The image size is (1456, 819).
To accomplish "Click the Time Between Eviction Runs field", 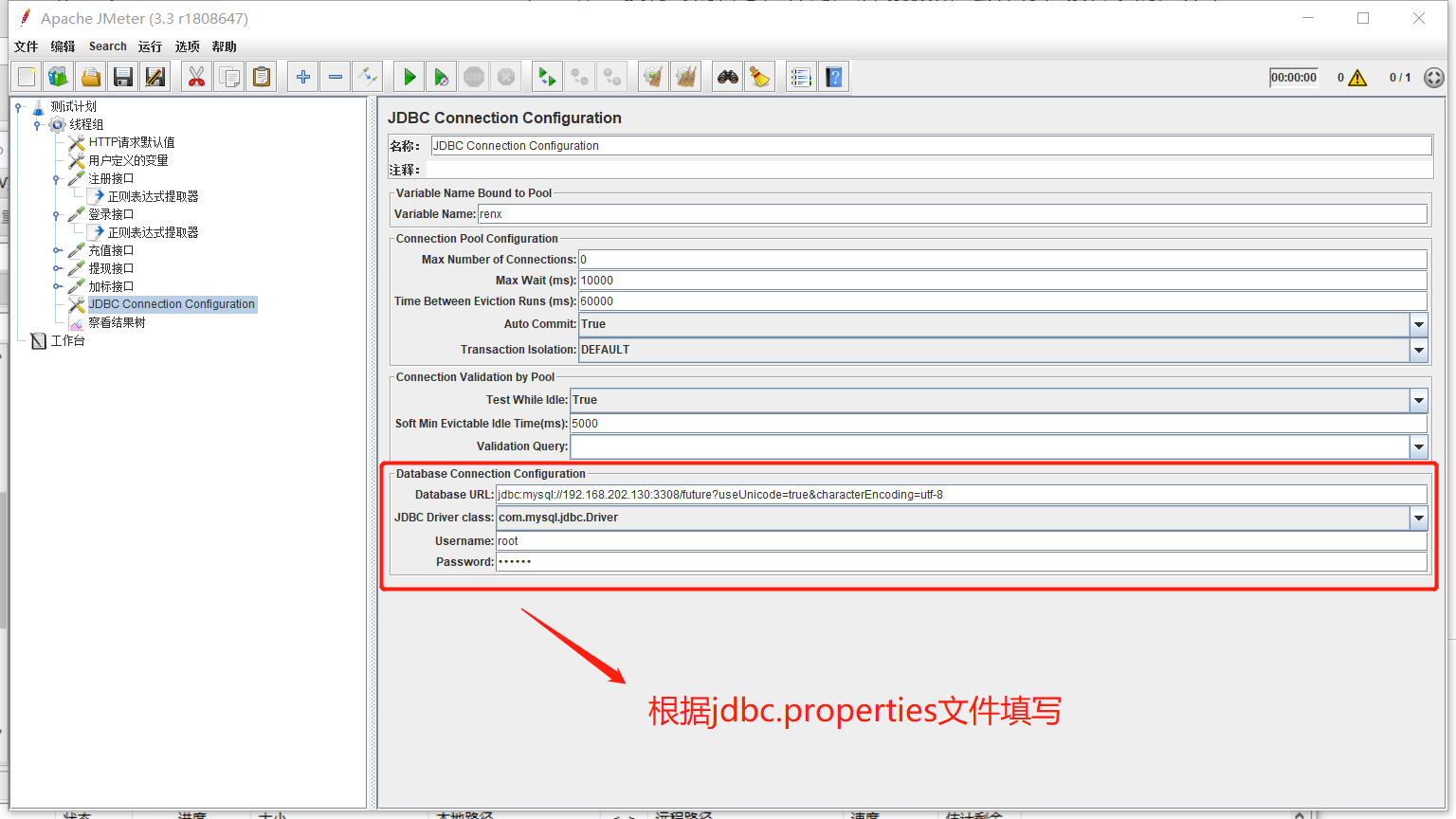I will [1003, 301].
